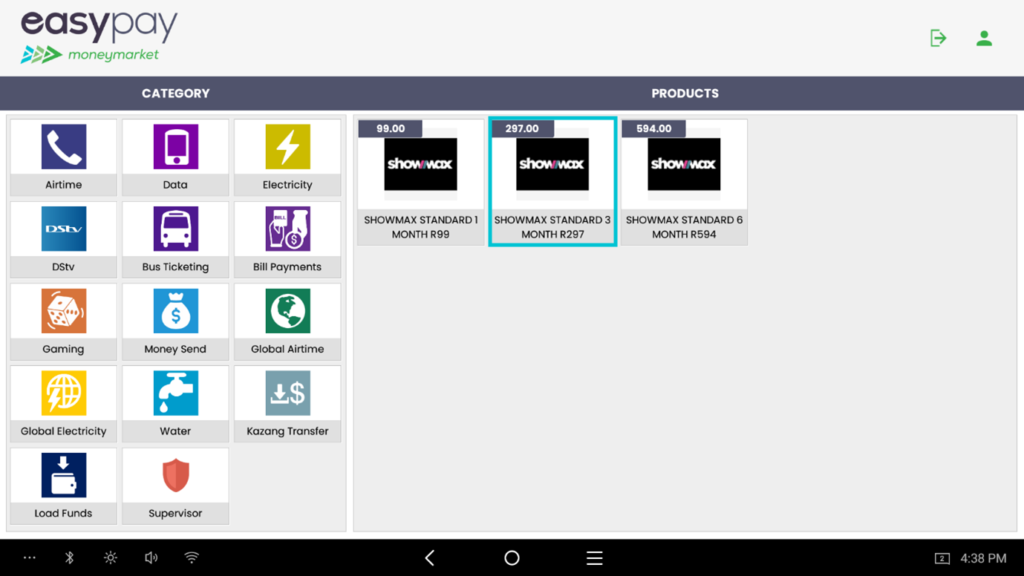
Task: Open the three-dots overflow in system bar
Action: (x=29, y=558)
